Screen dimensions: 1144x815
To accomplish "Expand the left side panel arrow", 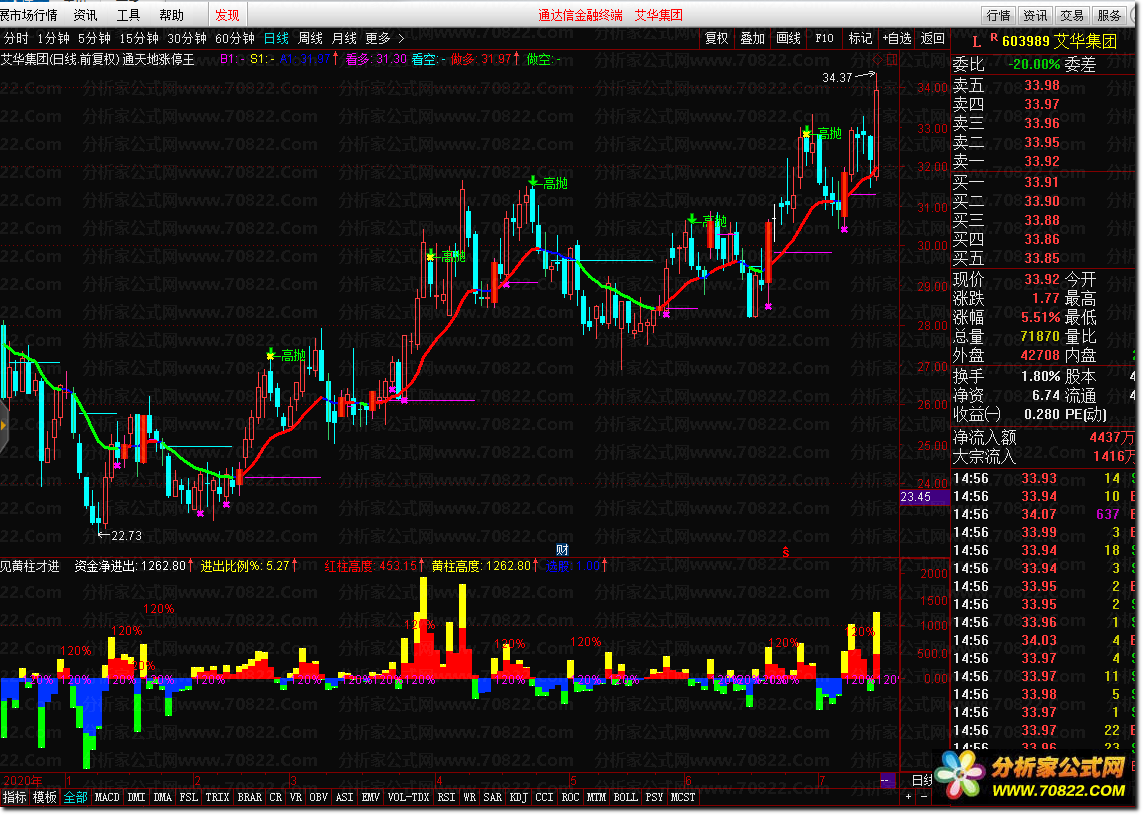I will [3, 425].
